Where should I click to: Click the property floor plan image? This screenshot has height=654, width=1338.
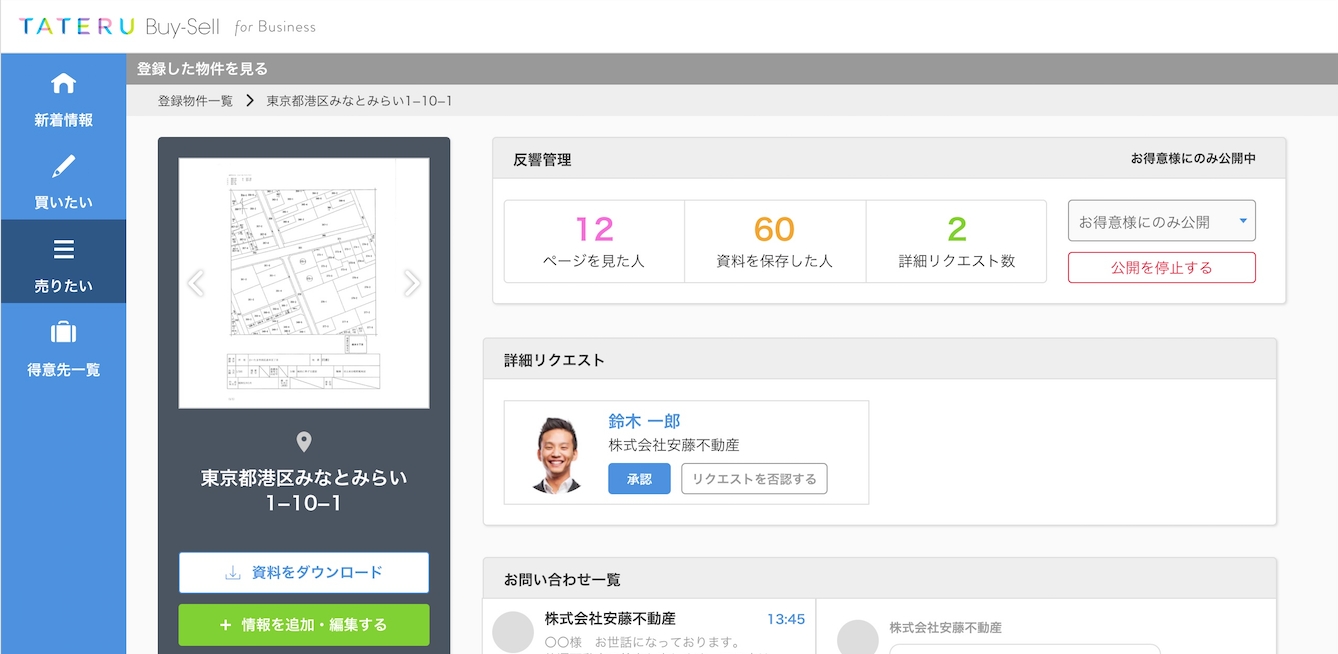coord(303,283)
